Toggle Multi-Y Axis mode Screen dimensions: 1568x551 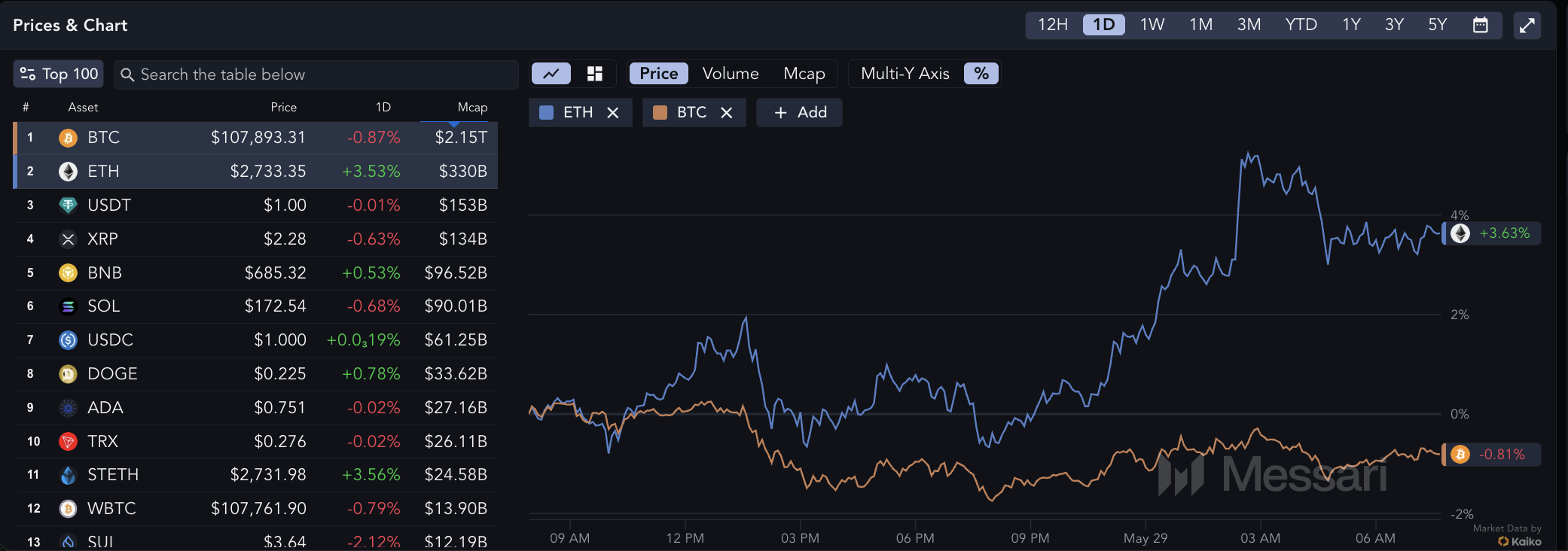tap(905, 74)
